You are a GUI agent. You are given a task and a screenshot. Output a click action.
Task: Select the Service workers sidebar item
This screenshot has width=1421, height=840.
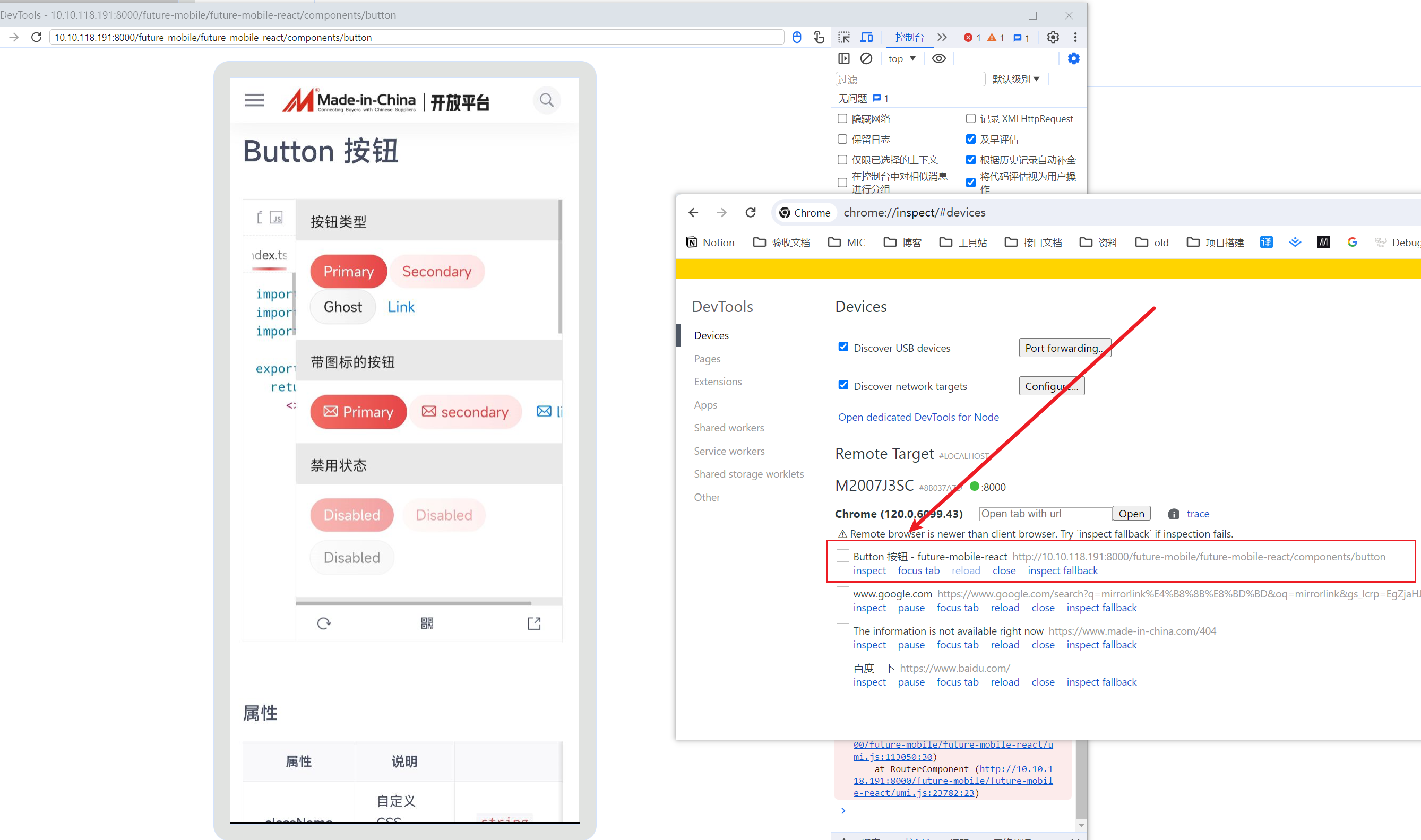point(729,451)
